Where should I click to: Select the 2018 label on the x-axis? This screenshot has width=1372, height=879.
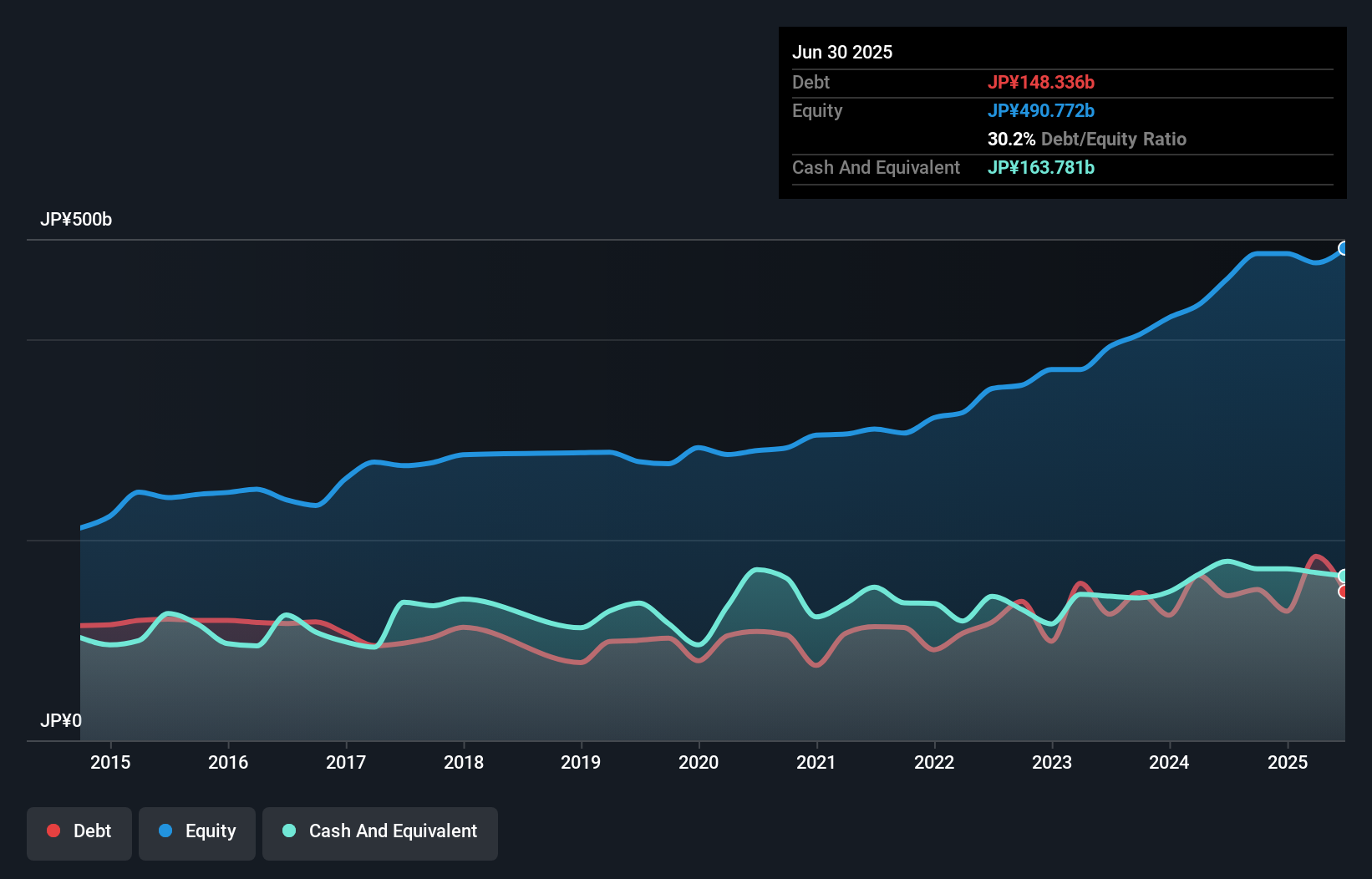tap(463, 762)
